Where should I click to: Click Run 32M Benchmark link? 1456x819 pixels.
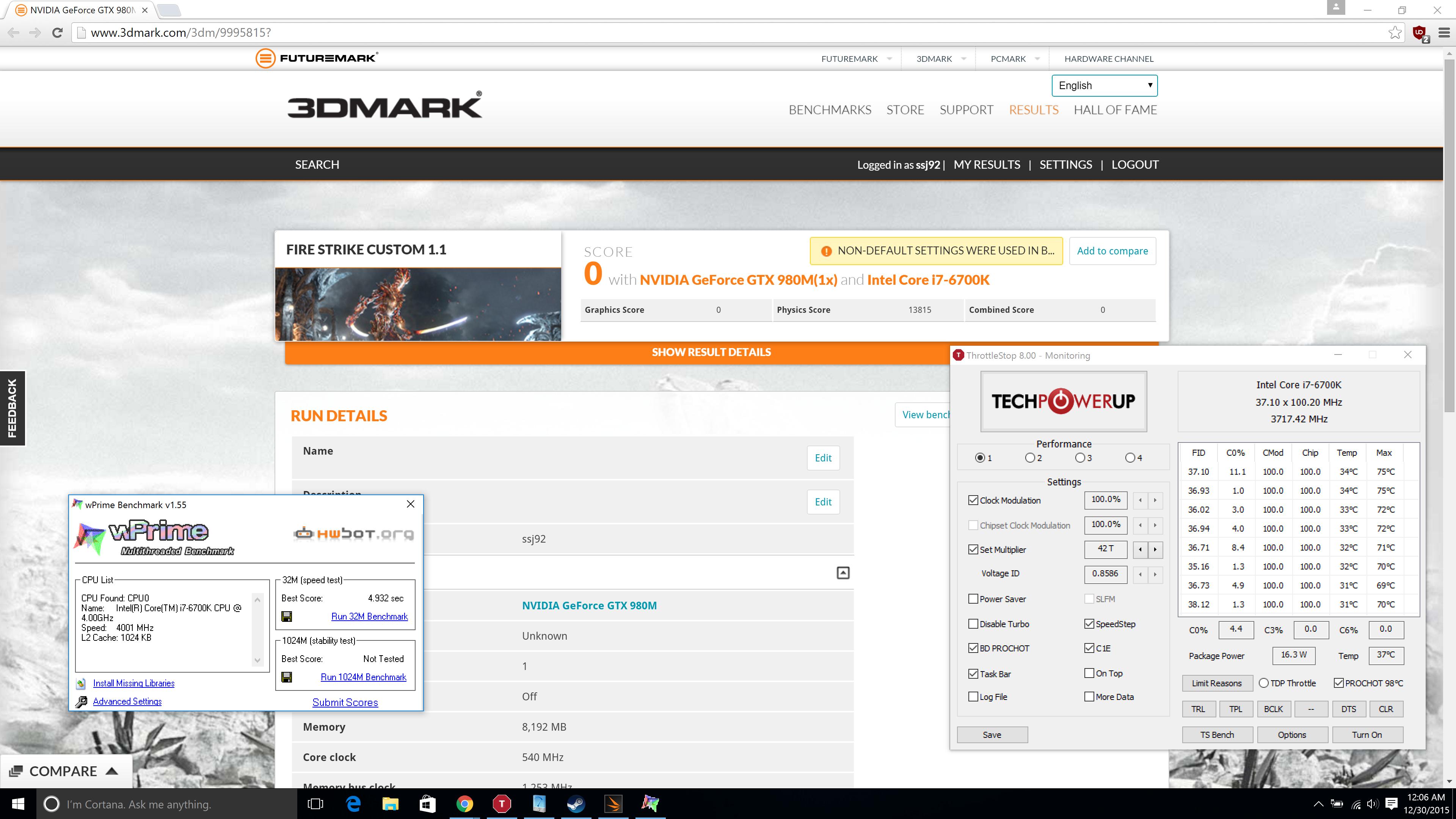369,617
